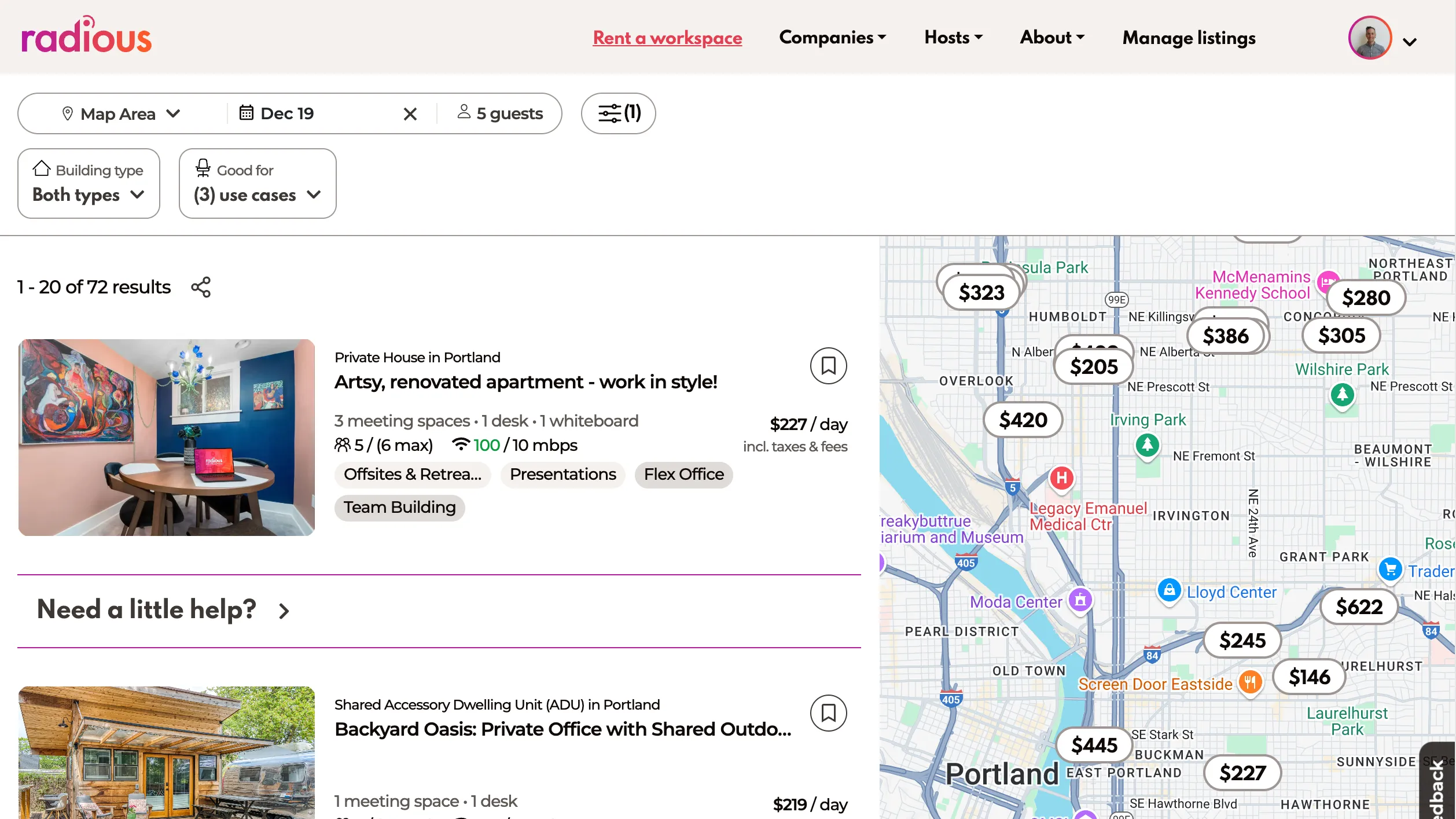Open the Artsy renovated apartment listing title
Viewport: 1456px width, 819px height.
pos(525,382)
